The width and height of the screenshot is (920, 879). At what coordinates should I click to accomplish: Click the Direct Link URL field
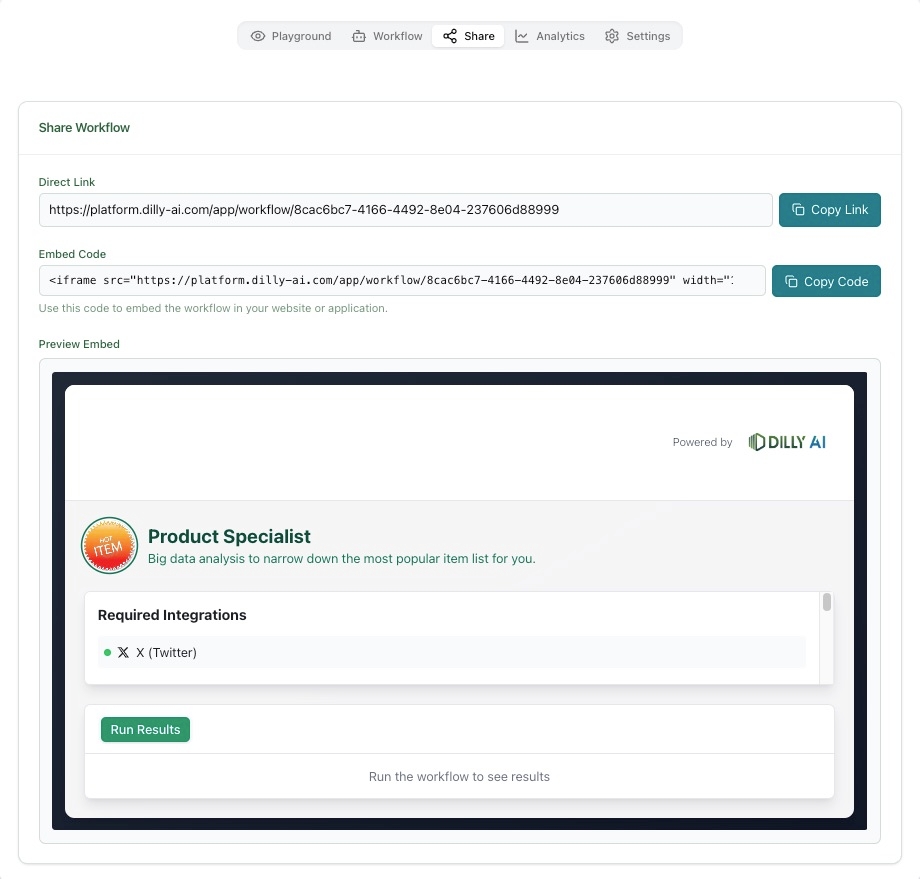pyautogui.click(x=405, y=210)
